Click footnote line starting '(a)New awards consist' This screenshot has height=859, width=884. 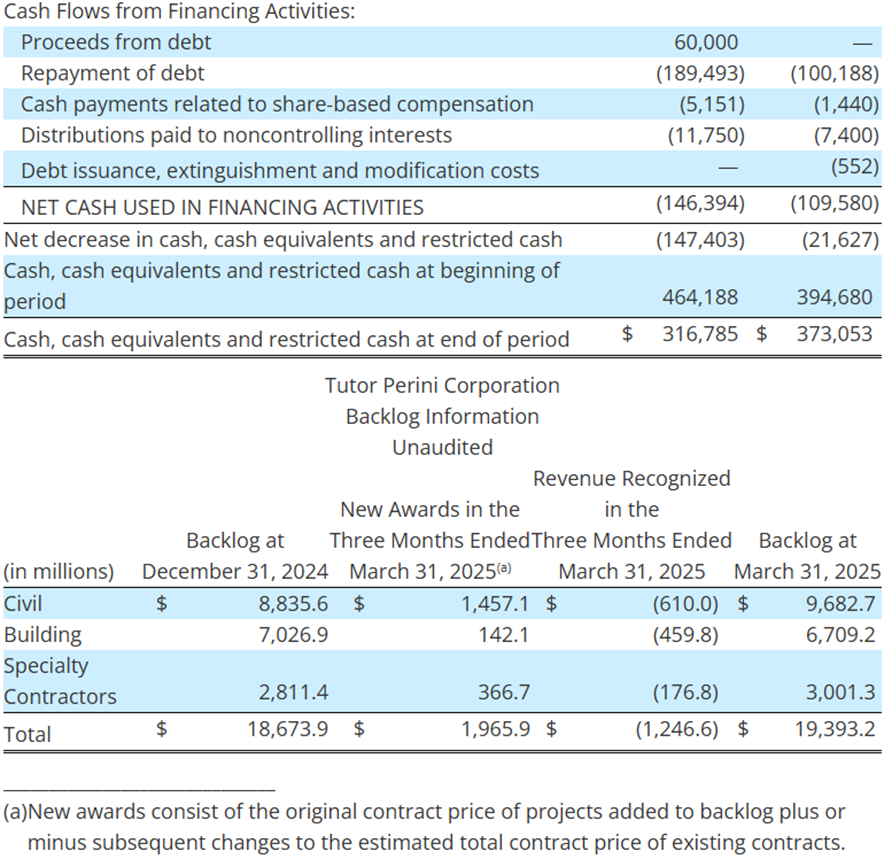point(425,812)
